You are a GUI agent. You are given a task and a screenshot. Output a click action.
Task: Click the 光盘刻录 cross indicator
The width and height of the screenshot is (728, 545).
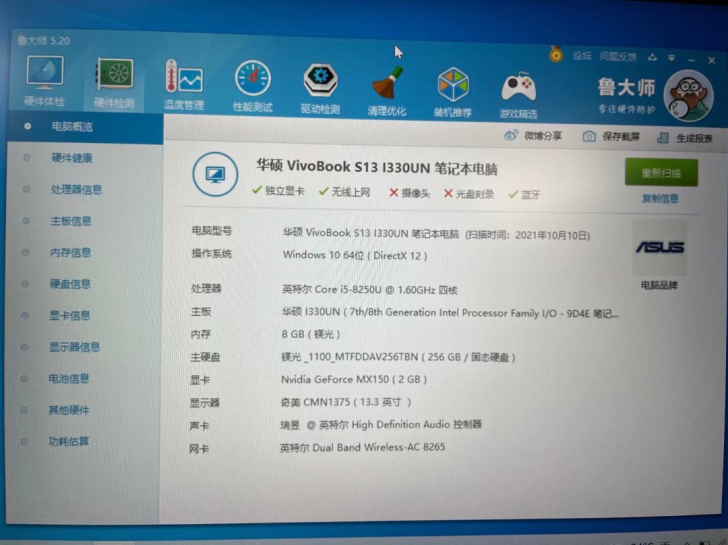pyautogui.click(x=468, y=194)
